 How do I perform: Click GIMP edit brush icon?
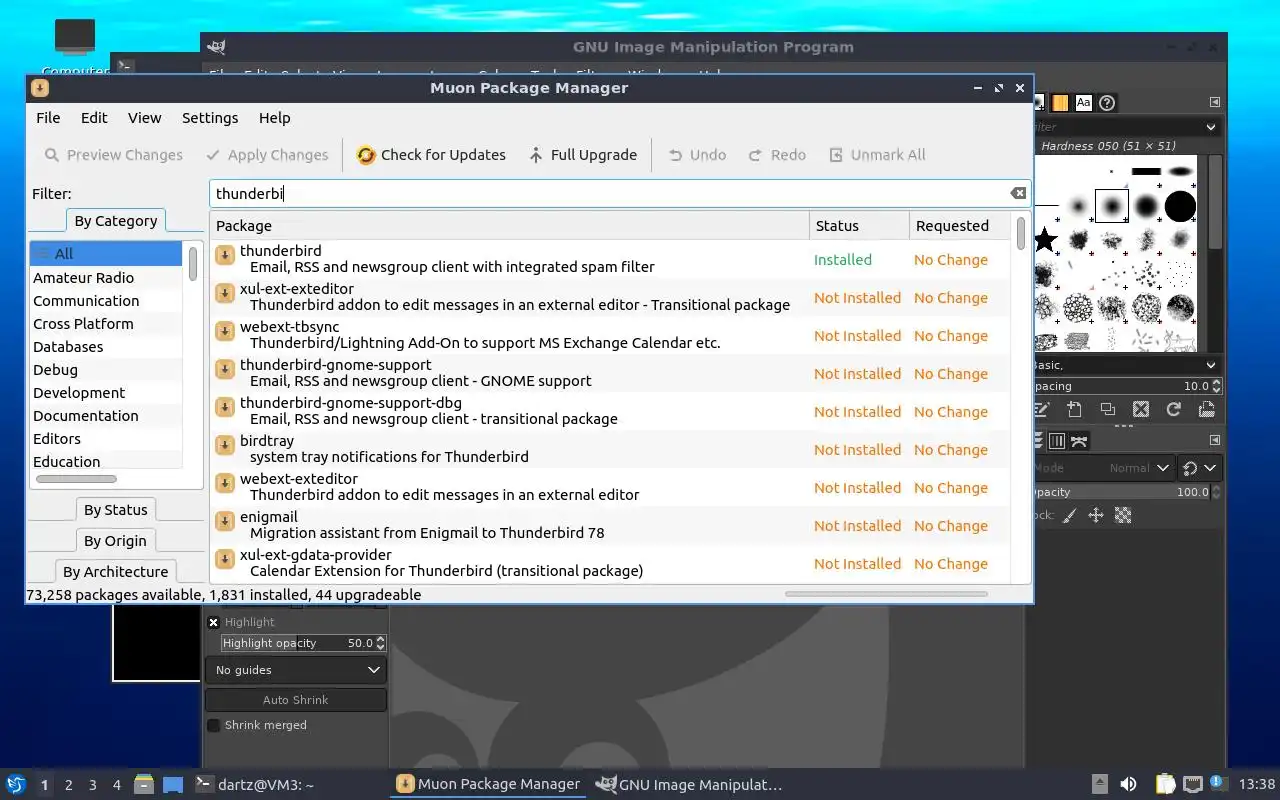[1041, 409]
